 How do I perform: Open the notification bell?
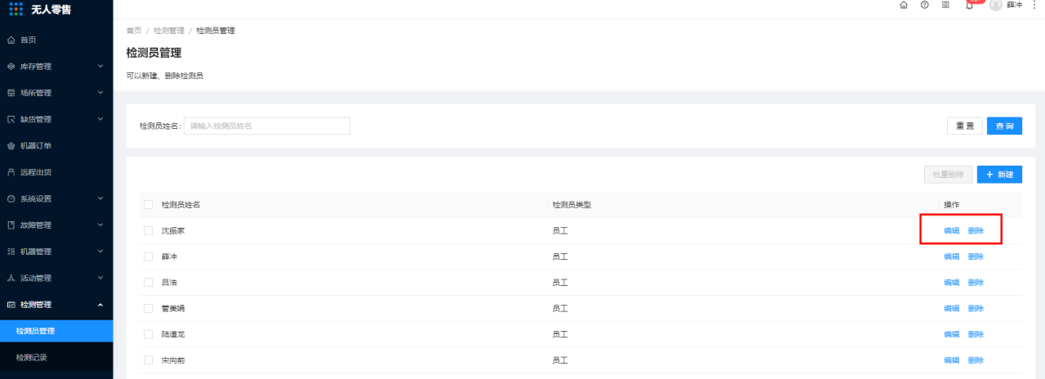coord(969,5)
